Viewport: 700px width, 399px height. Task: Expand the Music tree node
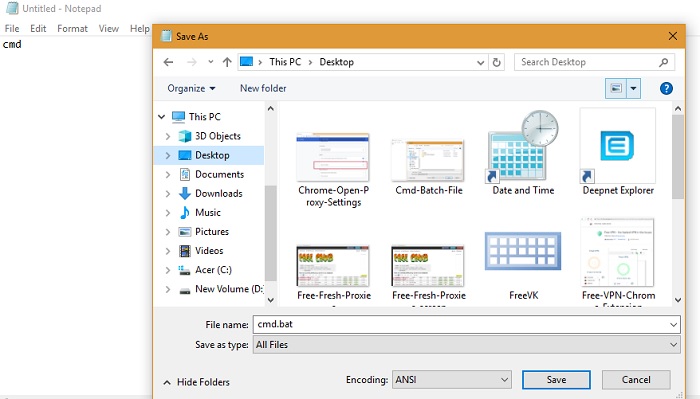[x=168, y=213]
